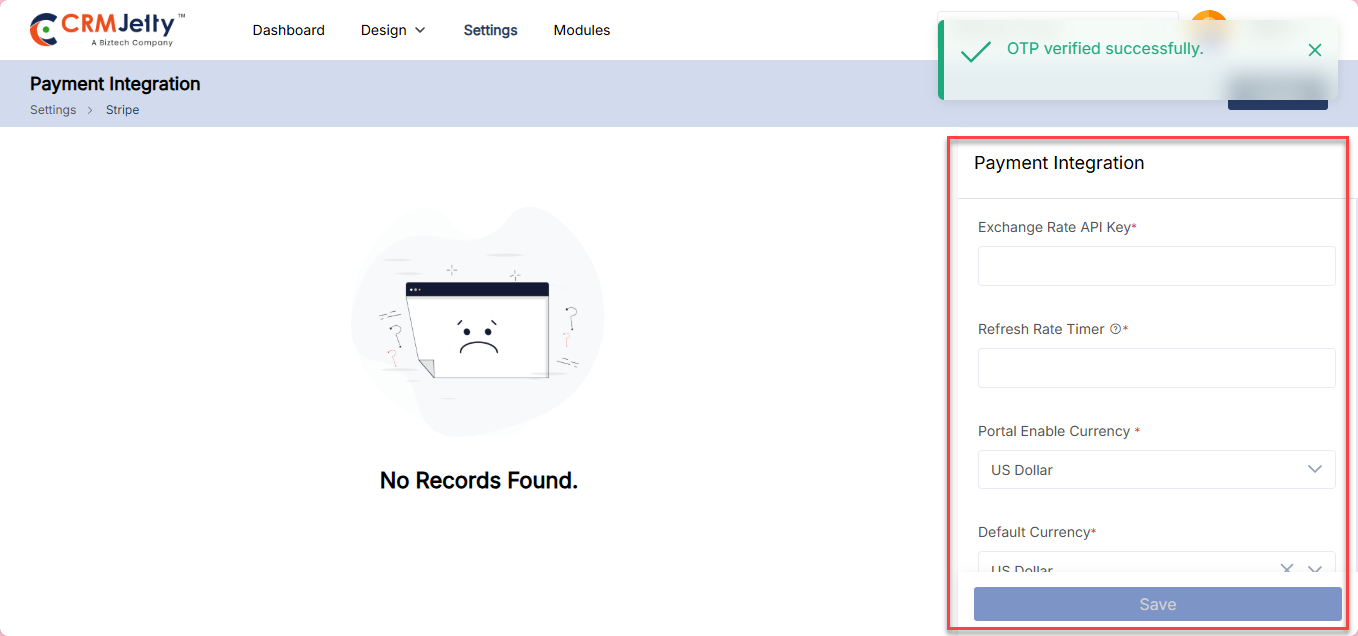This screenshot has height=636, width=1358.
Task: Focus the Refresh Rate Timer input field
Action: [1156, 368]
